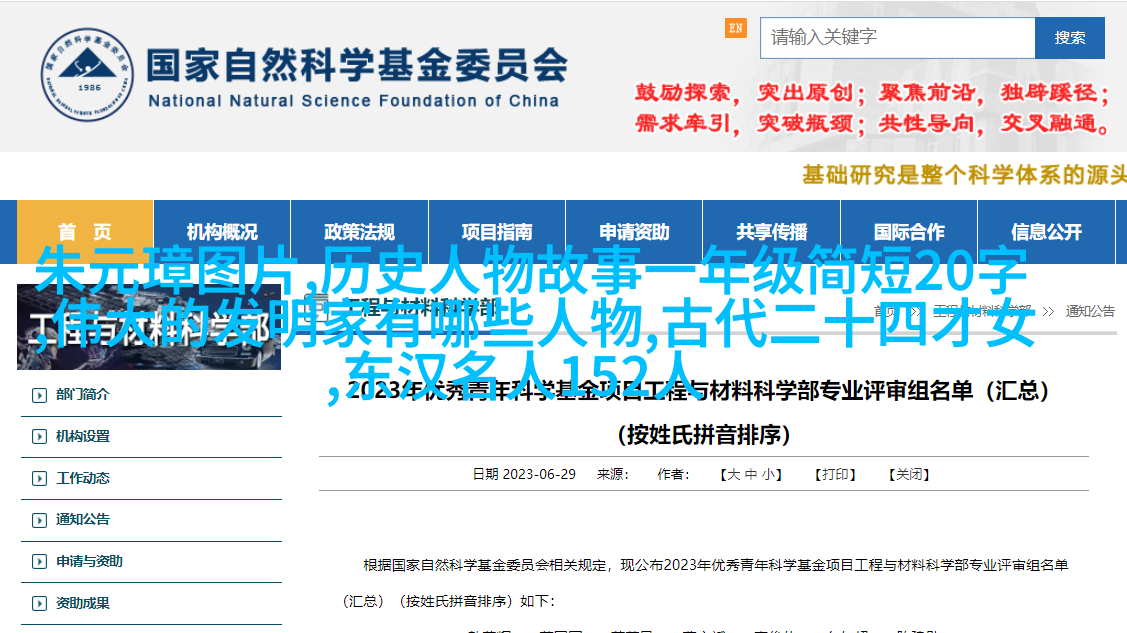This screenshot has width=1127, height=633.
Task: Click the blue 搜索 search button
Action: pos(1070,38)
